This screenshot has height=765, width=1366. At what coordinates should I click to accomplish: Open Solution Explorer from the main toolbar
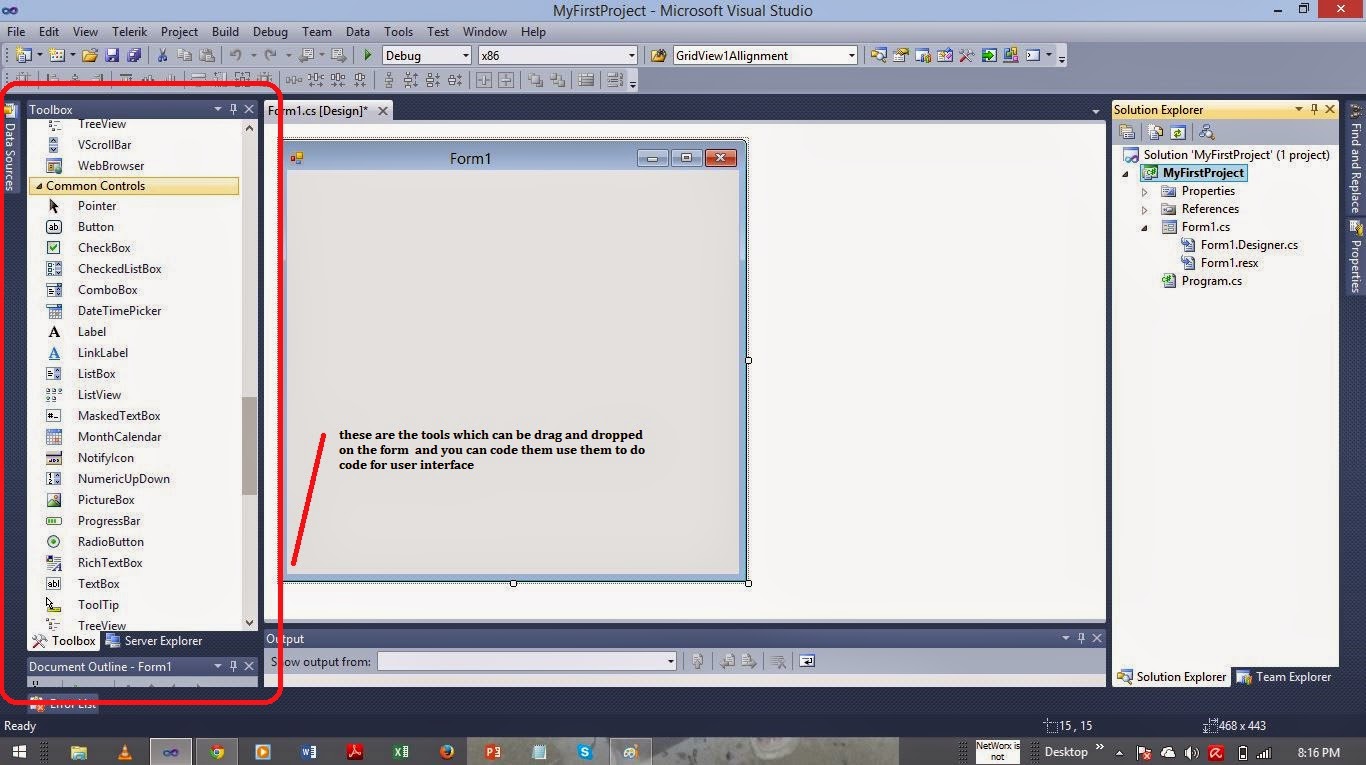[878, 56]
